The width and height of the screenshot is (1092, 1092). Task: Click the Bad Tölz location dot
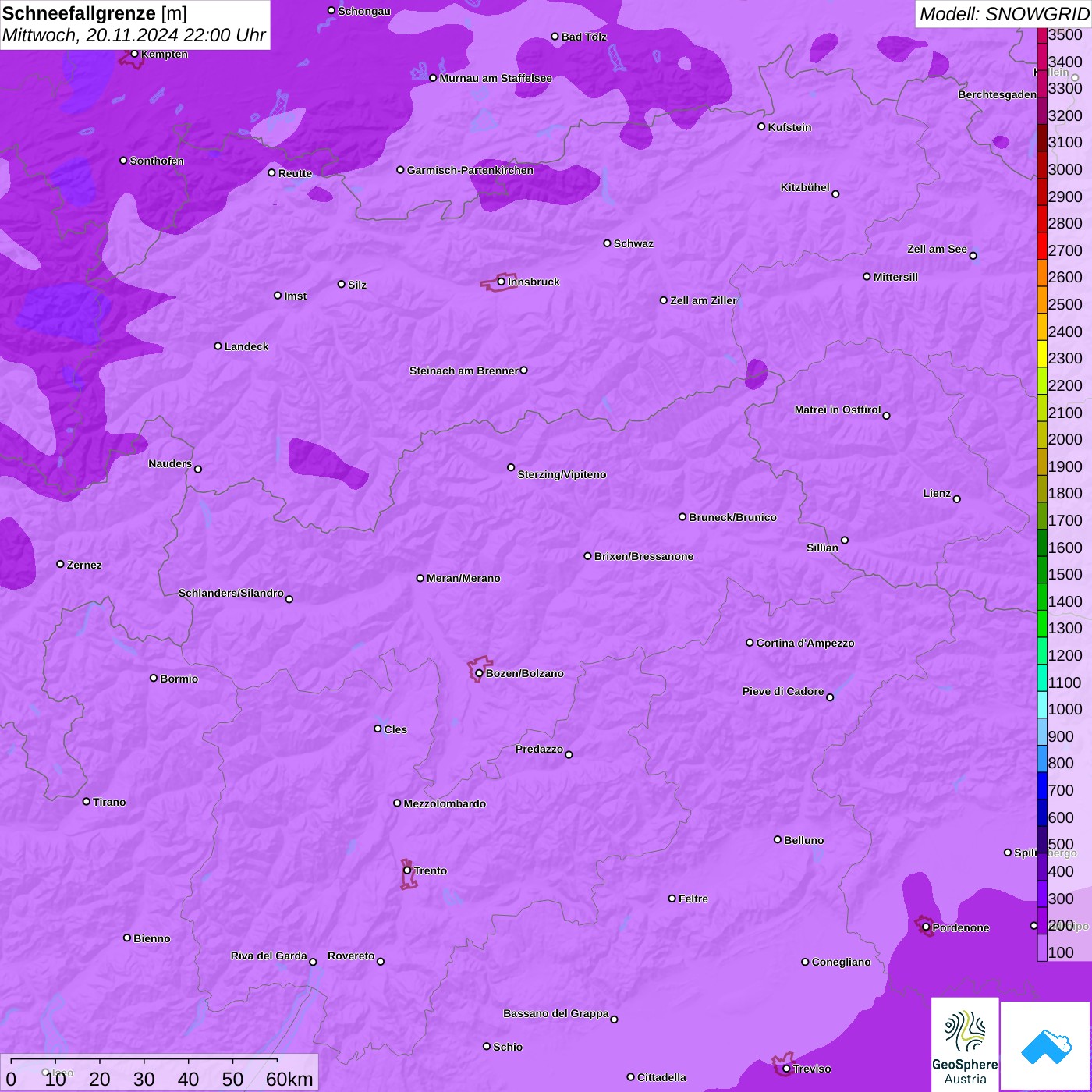pos(555,37)
